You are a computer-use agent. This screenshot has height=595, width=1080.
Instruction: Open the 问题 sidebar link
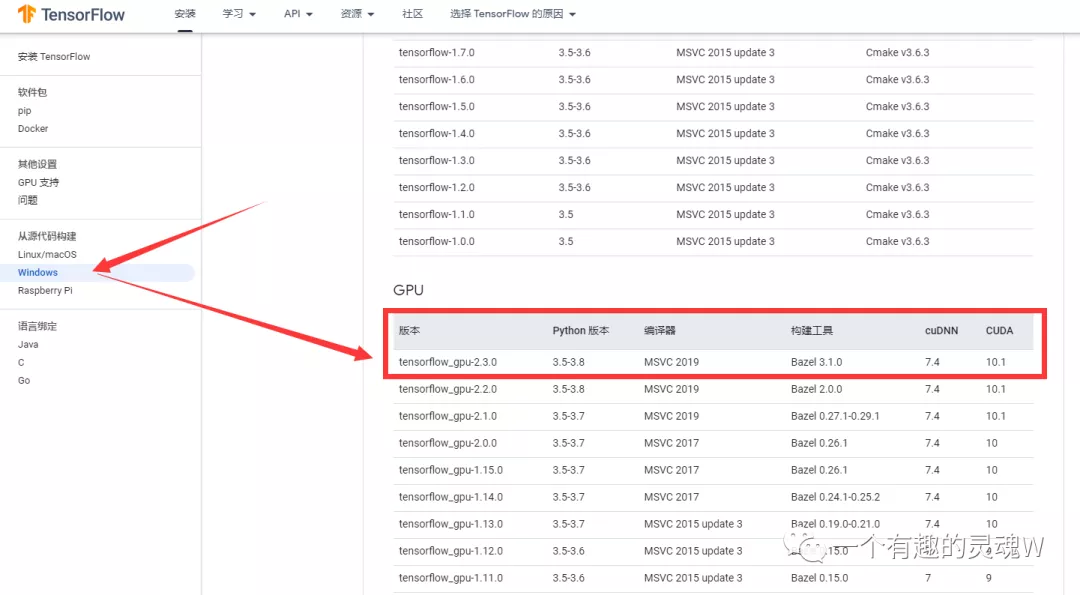point(28,200)
